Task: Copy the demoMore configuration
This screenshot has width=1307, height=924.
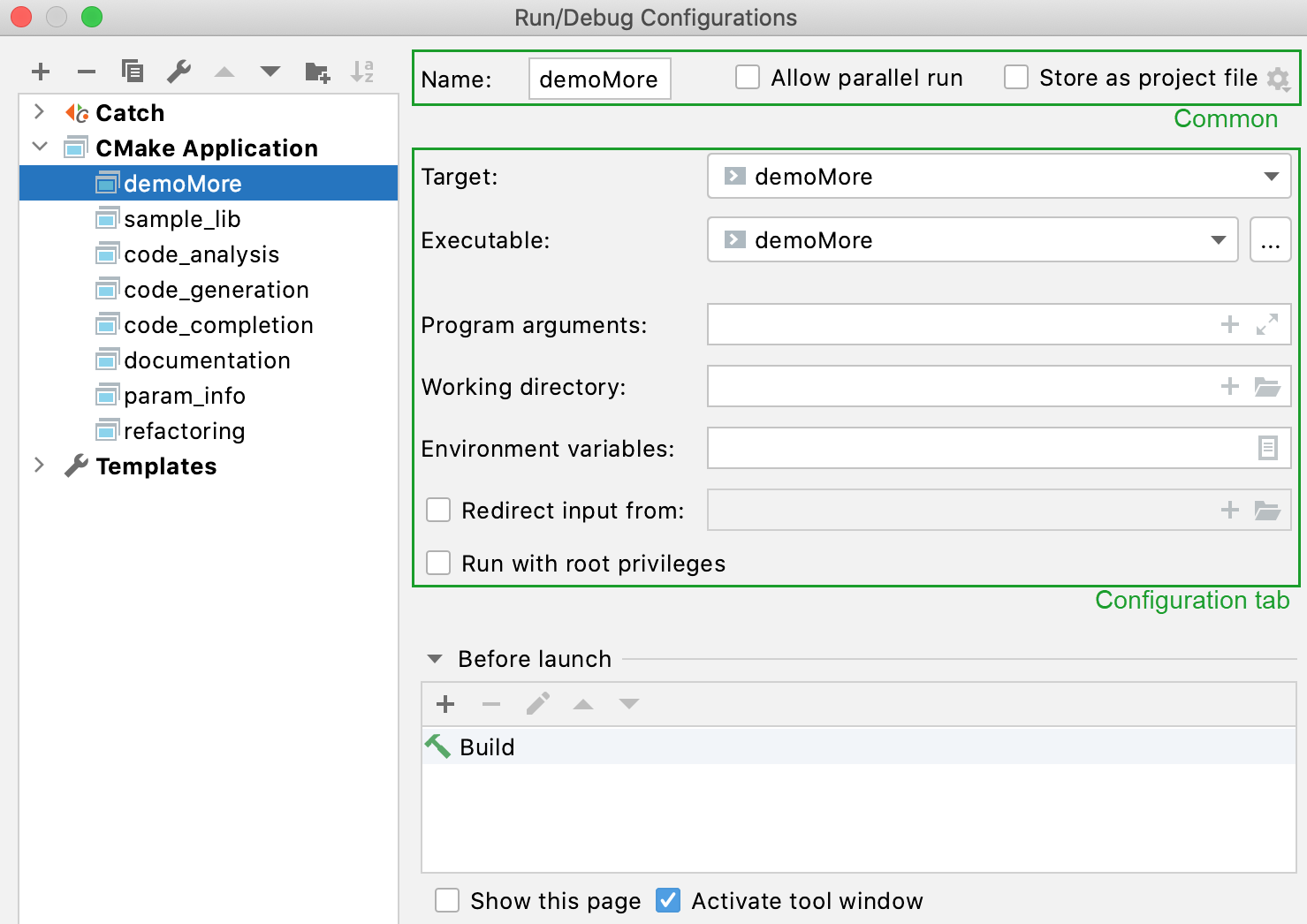Action: tap(132, 72)
